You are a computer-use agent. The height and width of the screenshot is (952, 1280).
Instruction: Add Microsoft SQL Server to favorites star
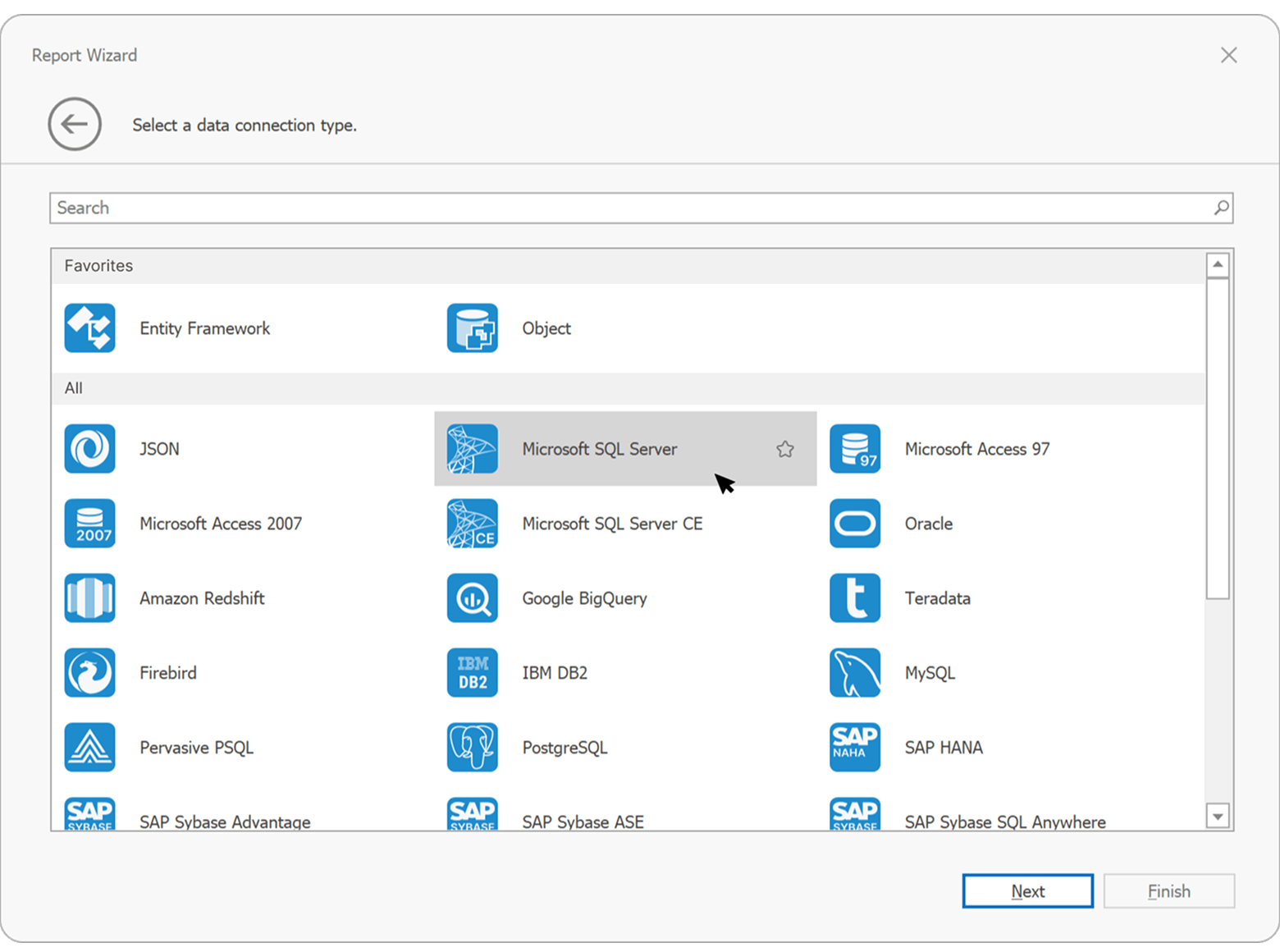785,449
